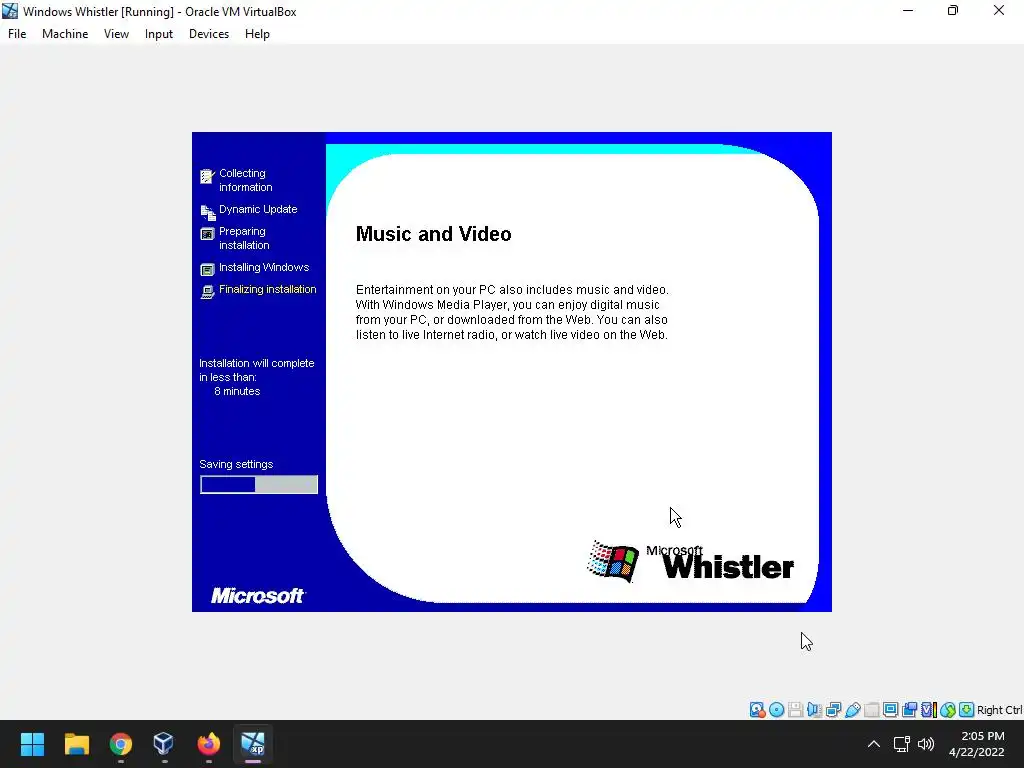Click the hard disk activity status icon

click(x=758, y=710)
